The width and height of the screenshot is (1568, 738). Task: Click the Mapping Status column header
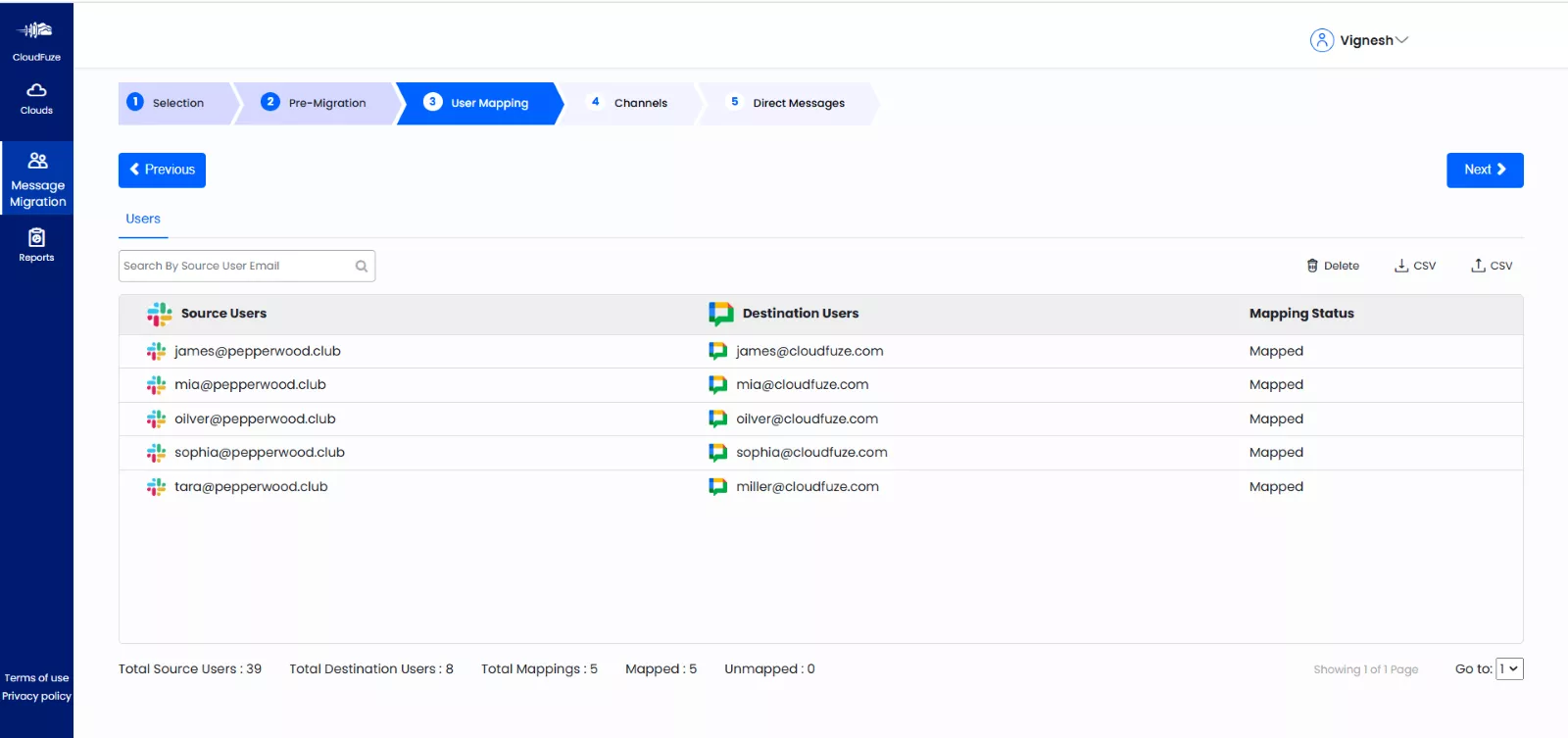click(1301, 314)
